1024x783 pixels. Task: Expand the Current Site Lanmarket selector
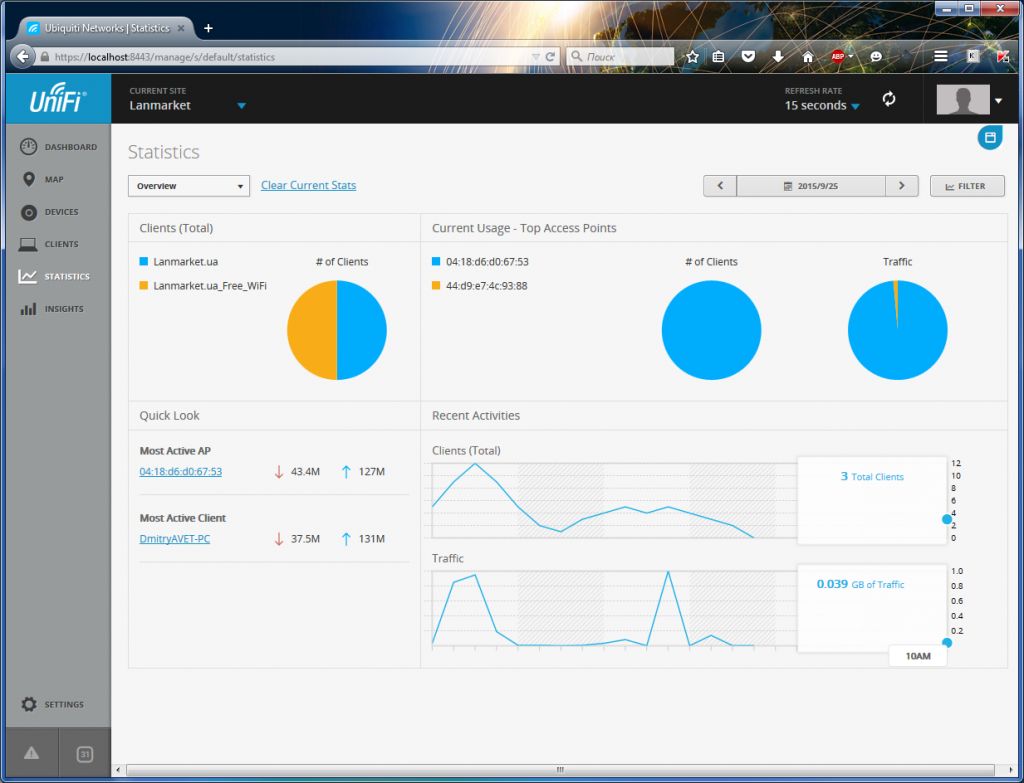coord(241,105)
